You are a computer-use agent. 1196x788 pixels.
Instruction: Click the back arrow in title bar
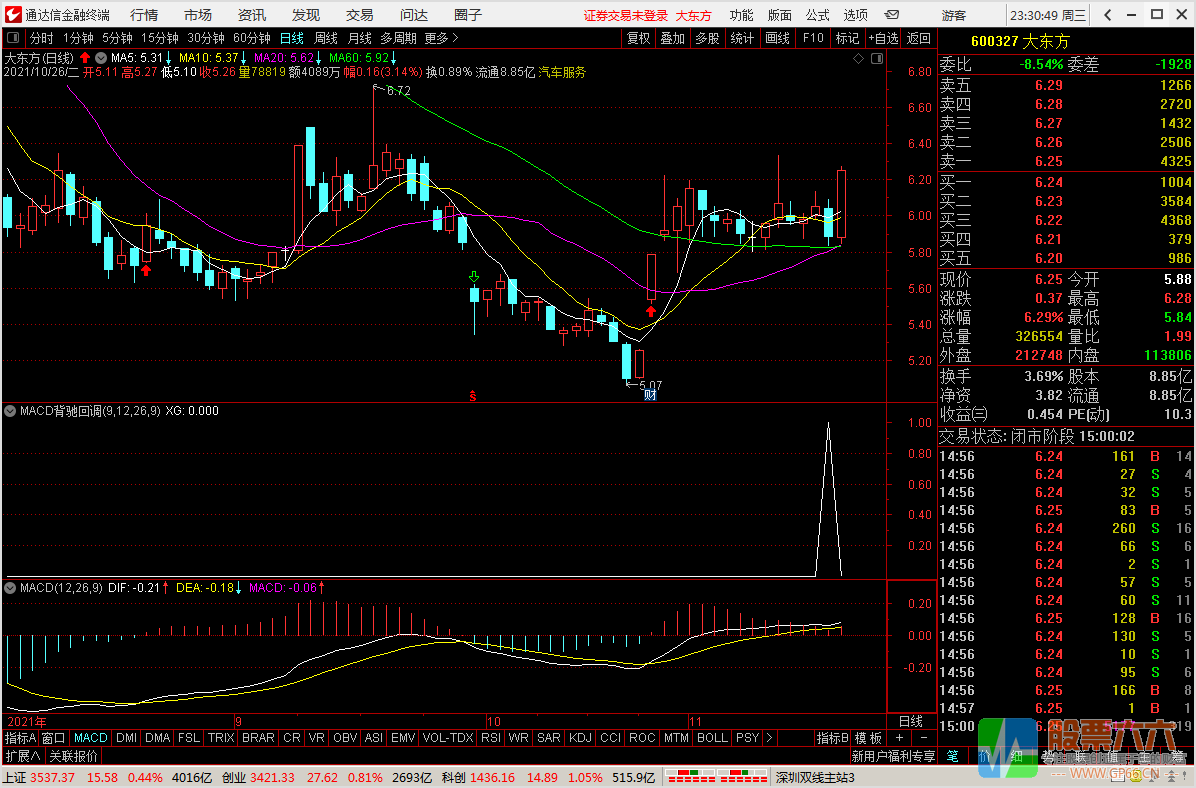[x=1108, y=14]
